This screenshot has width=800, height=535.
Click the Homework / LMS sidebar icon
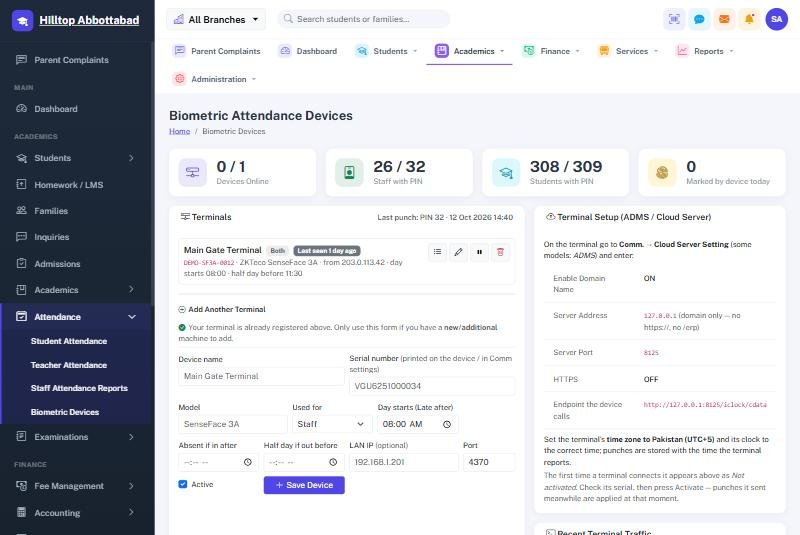[21, 184]
